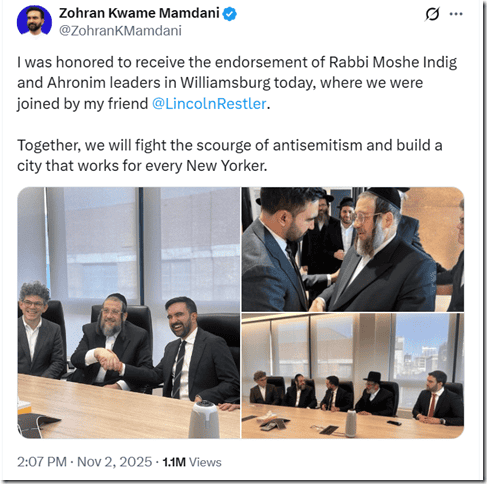
Task: Click the word 'Williamsburg' in the tweet
Action: pos(225,83)
